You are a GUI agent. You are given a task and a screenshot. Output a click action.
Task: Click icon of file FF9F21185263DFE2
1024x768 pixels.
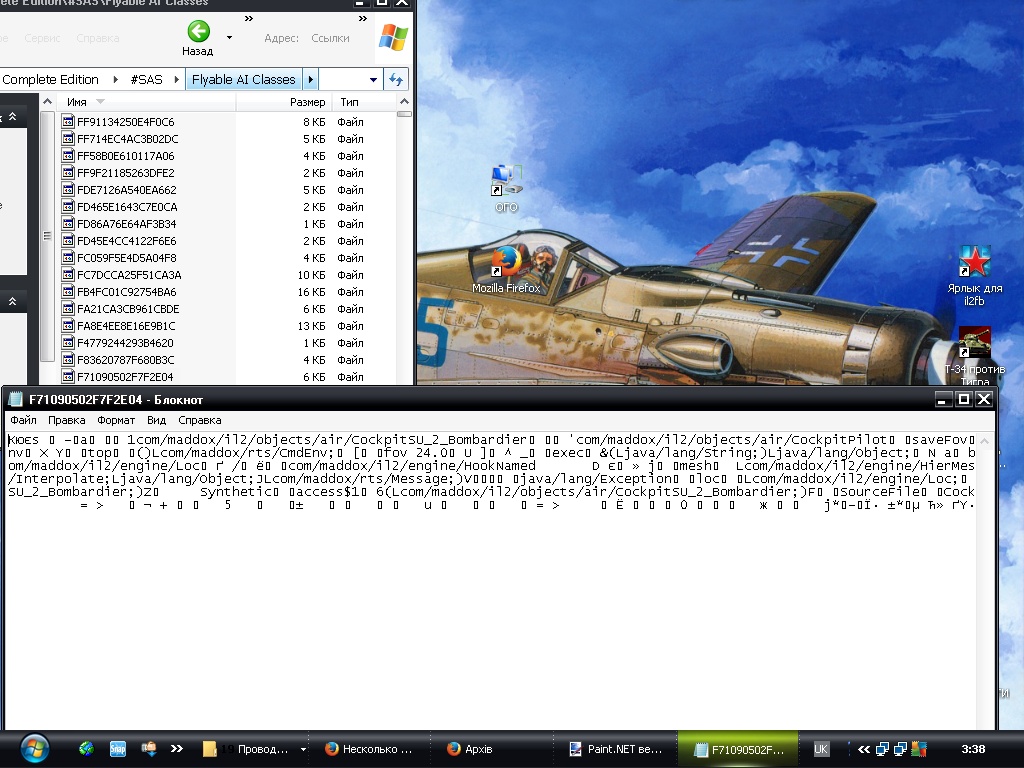(68, 172)
